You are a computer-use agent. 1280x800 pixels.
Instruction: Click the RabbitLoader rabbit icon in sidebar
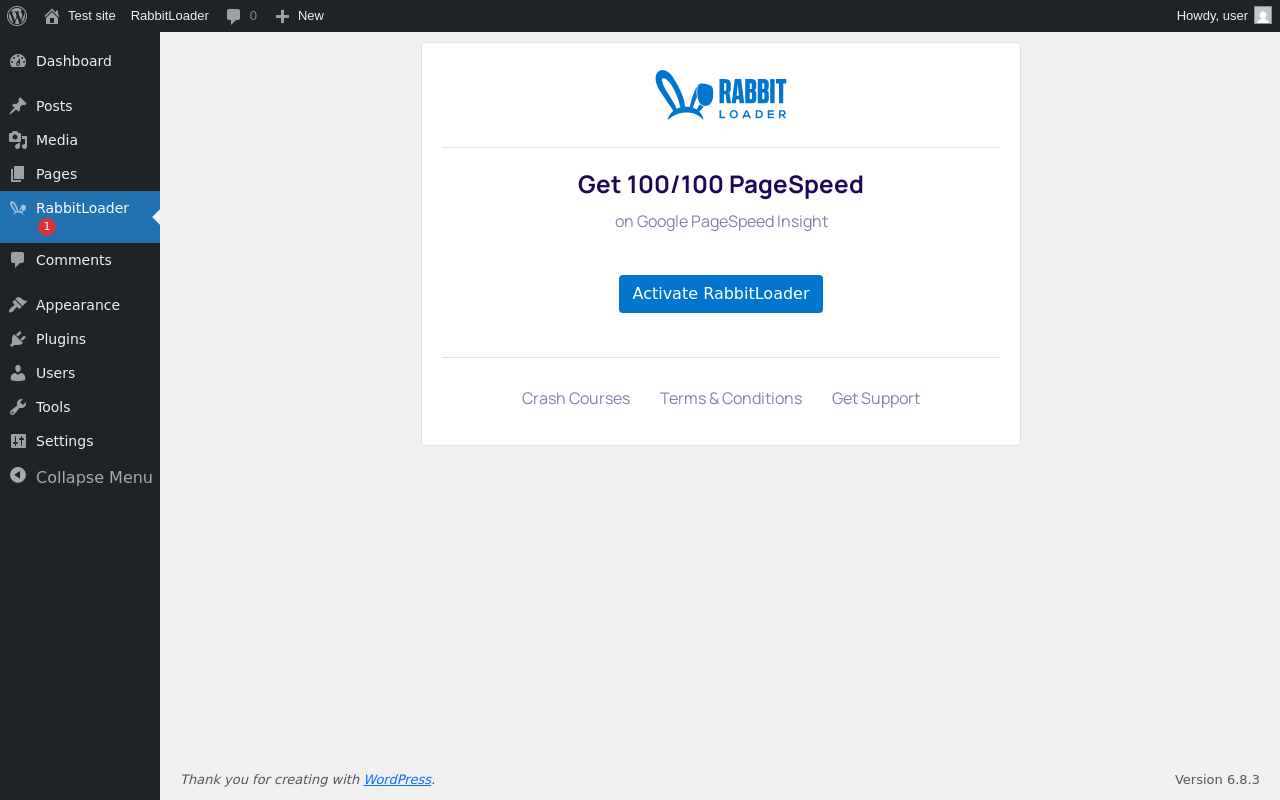18,208
